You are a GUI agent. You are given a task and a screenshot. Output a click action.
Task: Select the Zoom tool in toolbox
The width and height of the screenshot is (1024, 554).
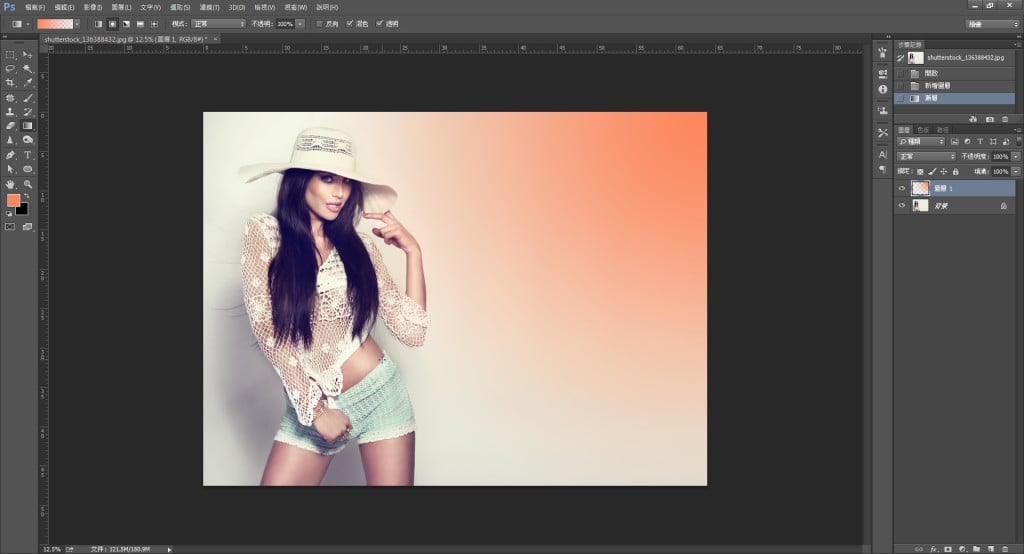coord(28,184)
